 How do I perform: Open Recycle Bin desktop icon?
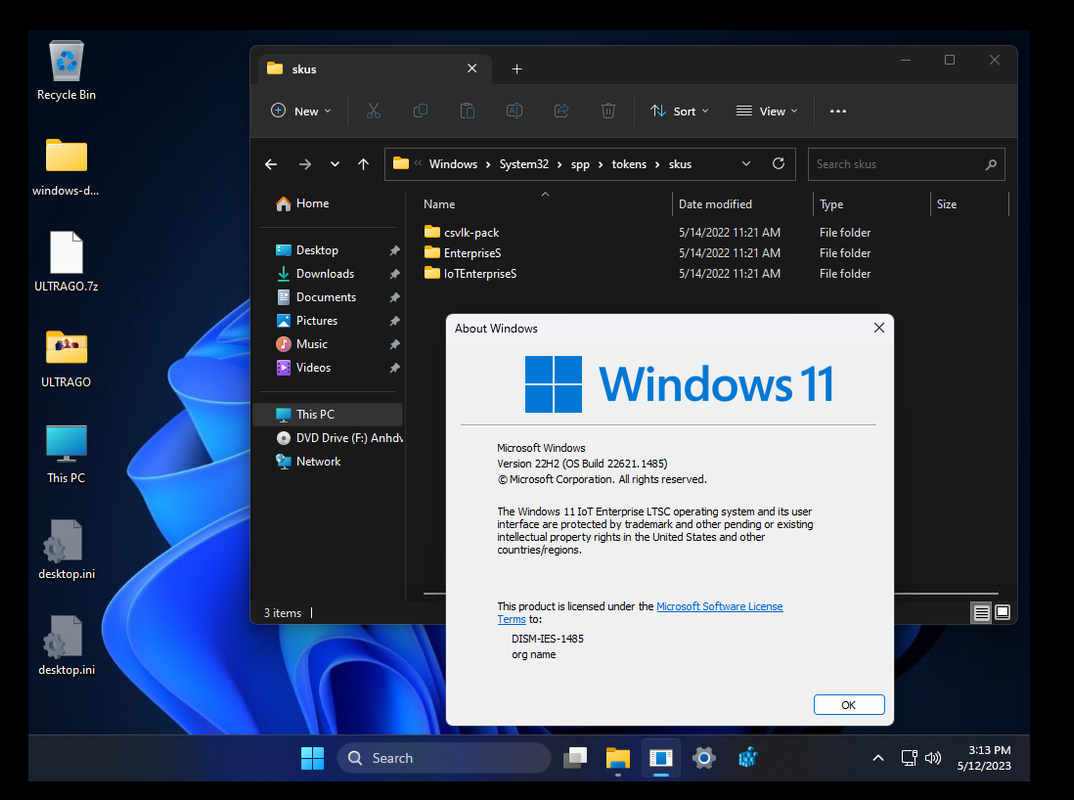pos(66,71)
